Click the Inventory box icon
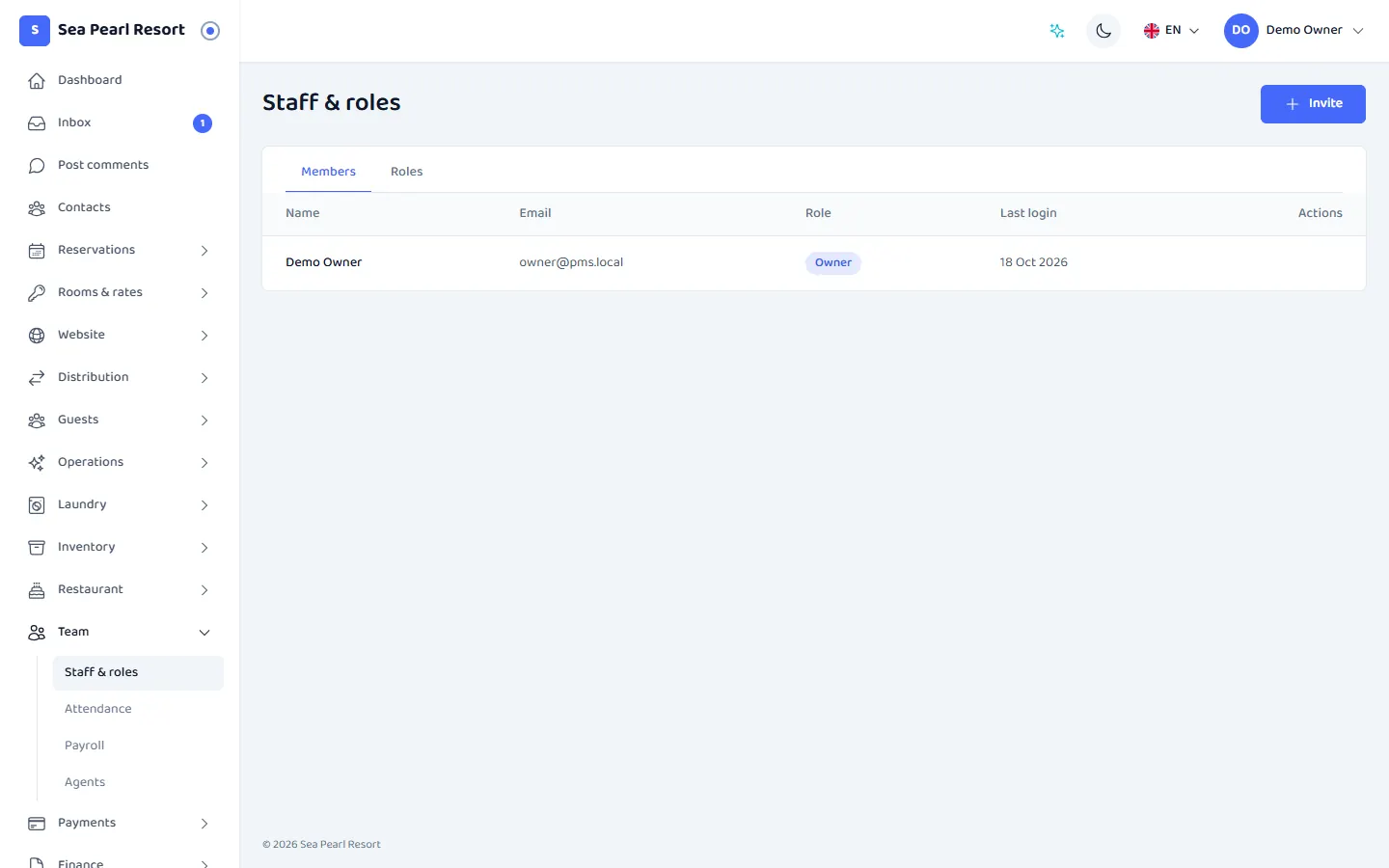The image size is (1389, 868). click(x=37, y=548)
